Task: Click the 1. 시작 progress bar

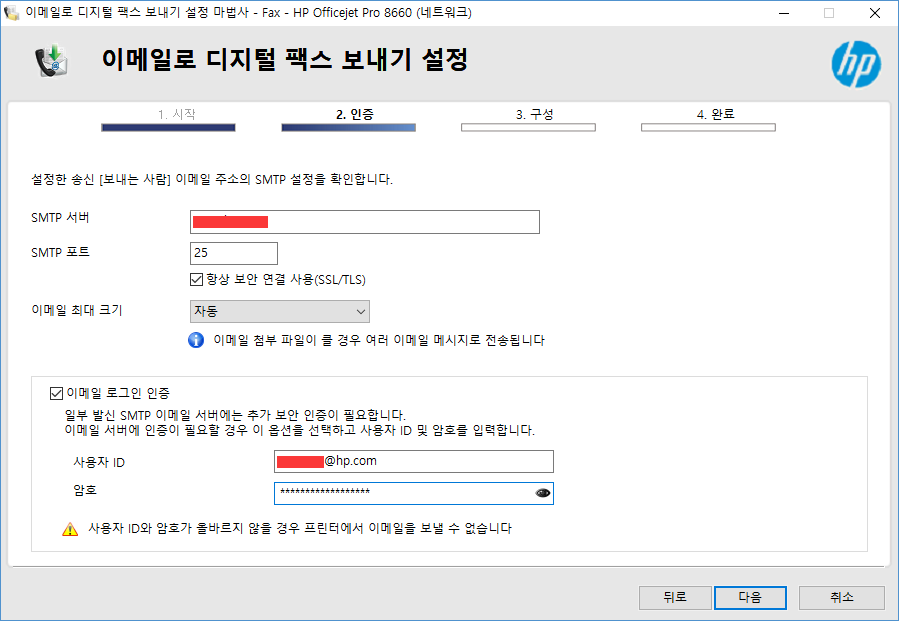Action: (169, 128)
